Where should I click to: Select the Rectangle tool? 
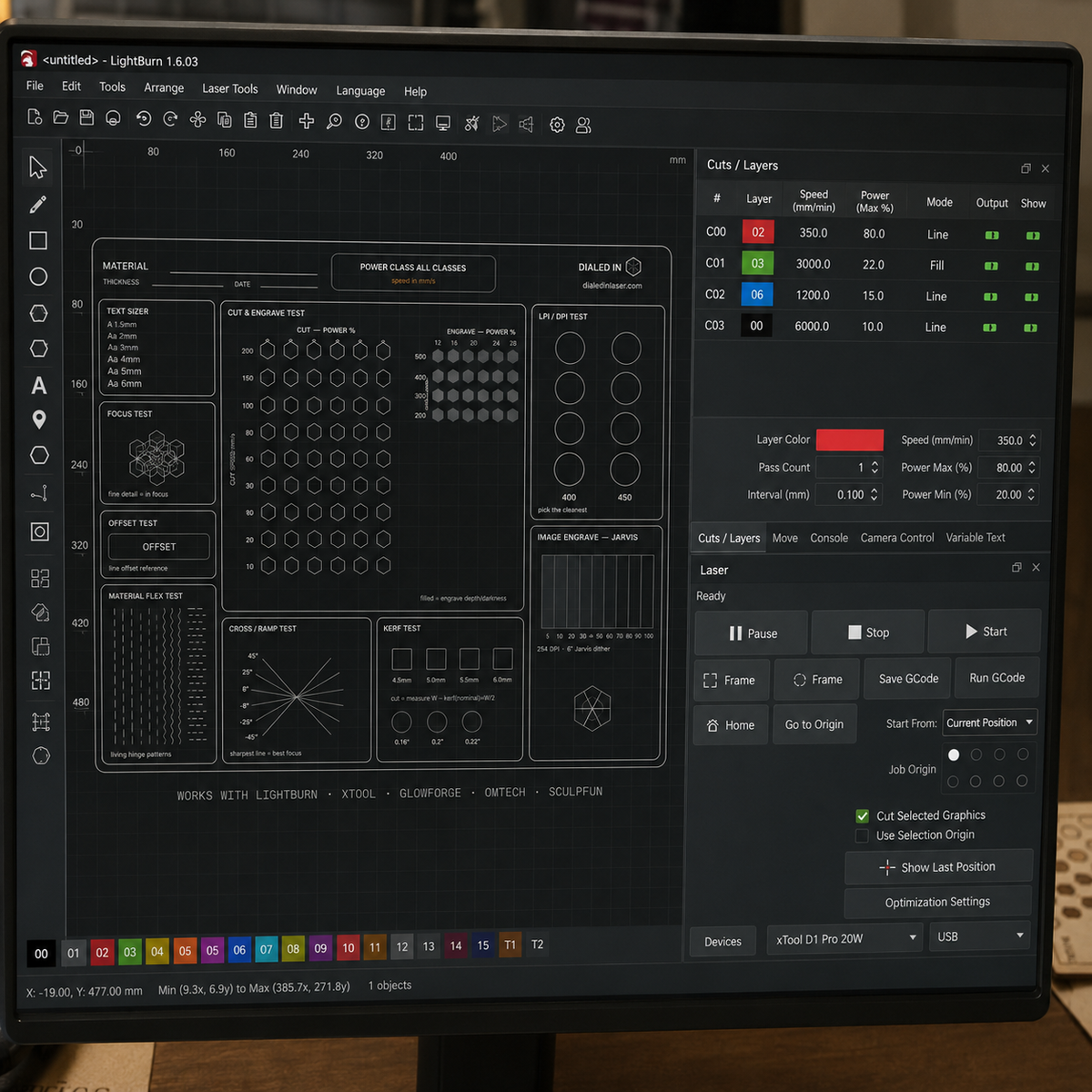38,240
